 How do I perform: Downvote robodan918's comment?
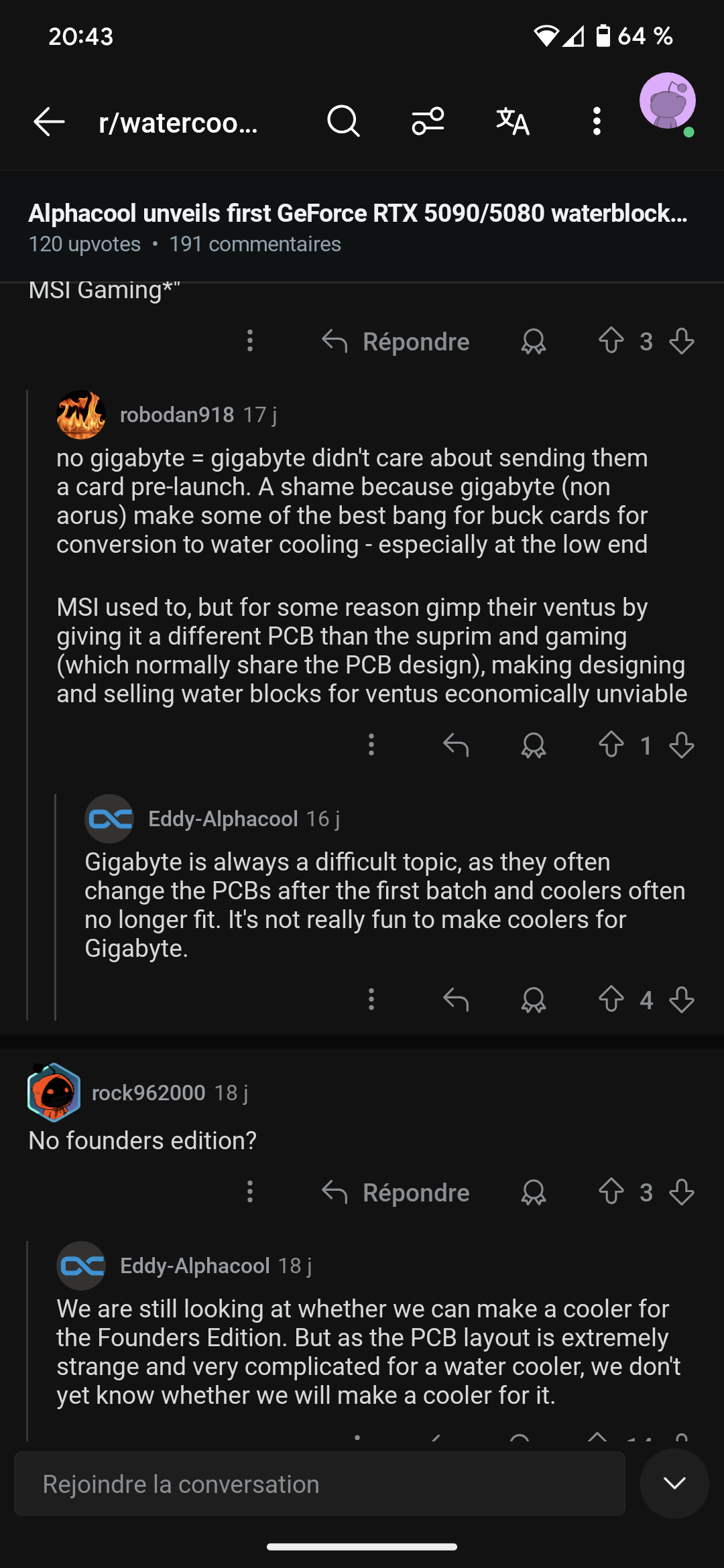coord(682,744)
